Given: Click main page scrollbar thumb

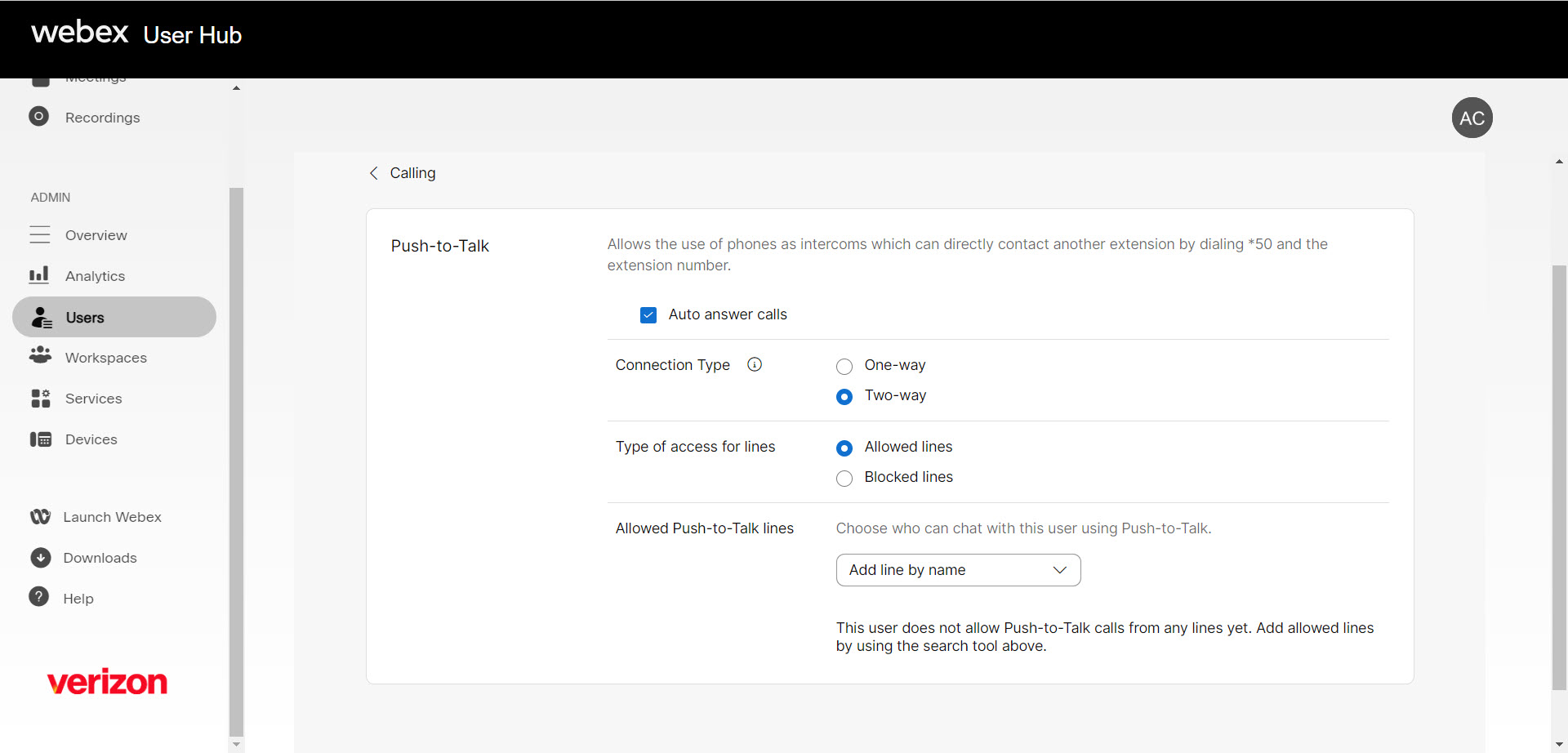Looking at the screenshot, I should 1559,478.
